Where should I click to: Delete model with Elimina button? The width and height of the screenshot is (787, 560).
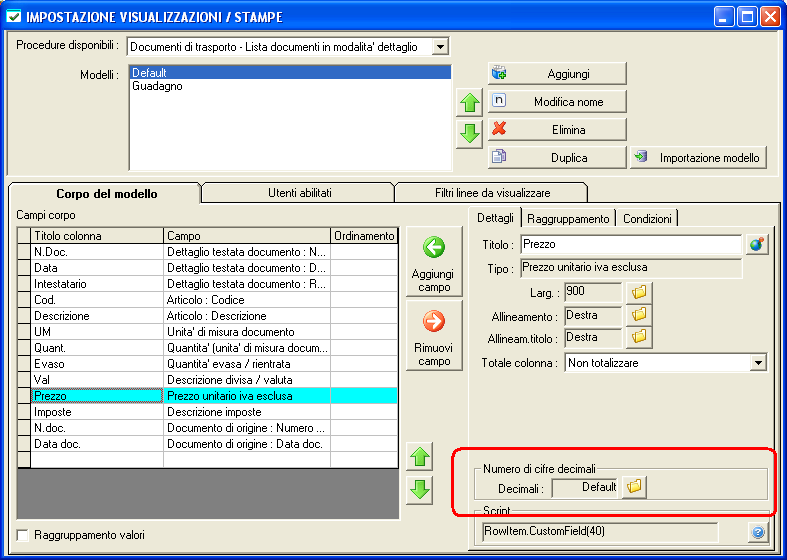(557, 130)
